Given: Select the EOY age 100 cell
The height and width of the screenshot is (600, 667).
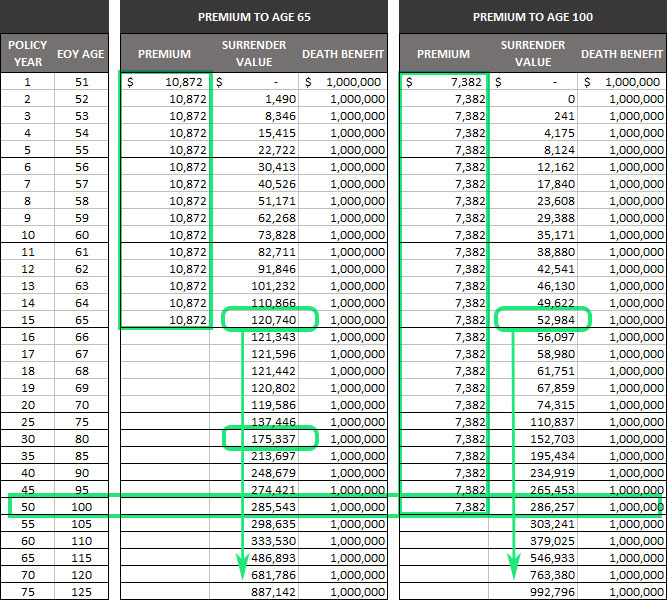Looking at the screenshot, I should (x=81, y=507).
